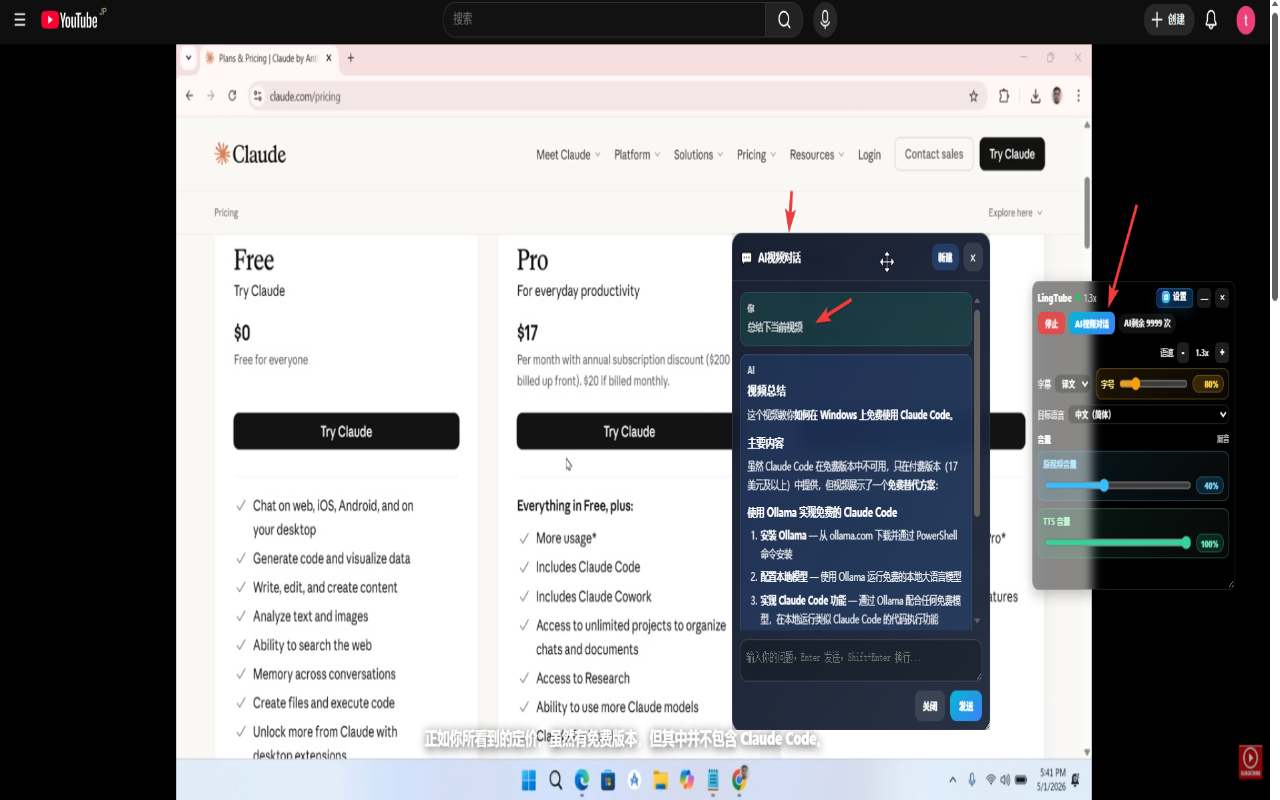Open Chrome tab search dropdown in the video
1280x800 pixels.
pyautogui.click(x=188, y=58)
